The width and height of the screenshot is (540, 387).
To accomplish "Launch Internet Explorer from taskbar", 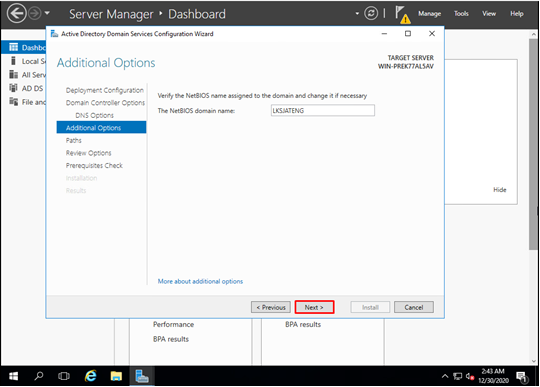I will click(91, 376).
